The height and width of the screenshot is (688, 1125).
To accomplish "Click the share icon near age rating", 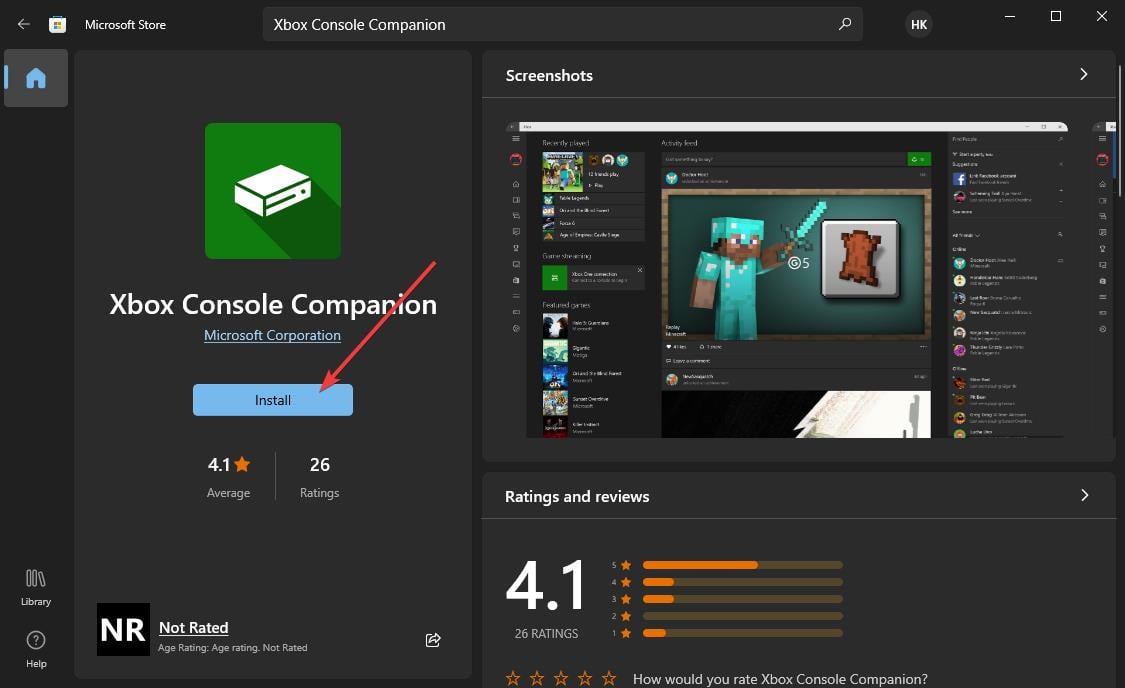I will pyautogui.click(x=433, y=640).
